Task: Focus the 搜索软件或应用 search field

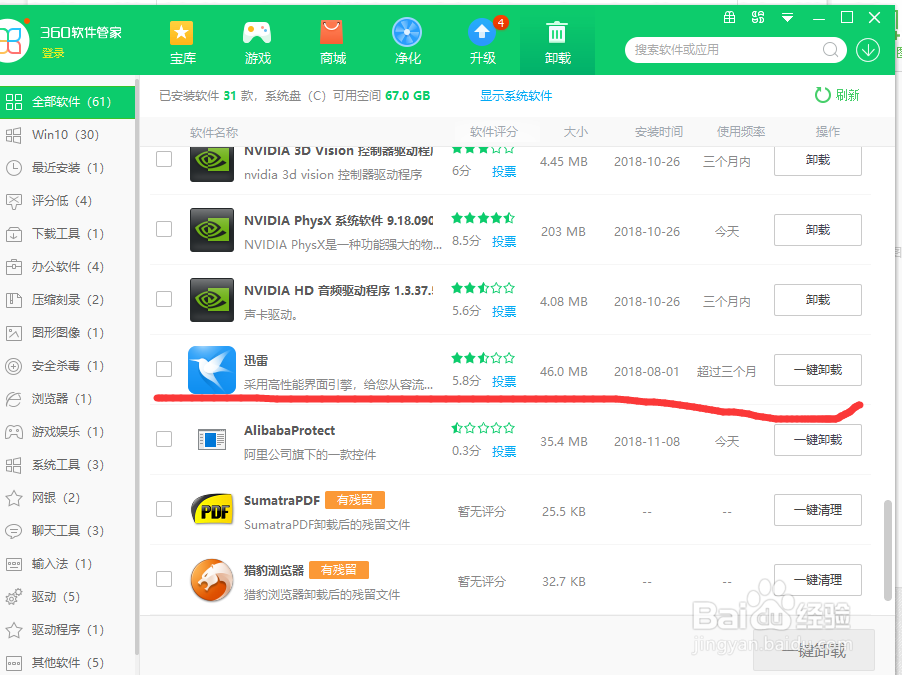Action: (726, 50)
